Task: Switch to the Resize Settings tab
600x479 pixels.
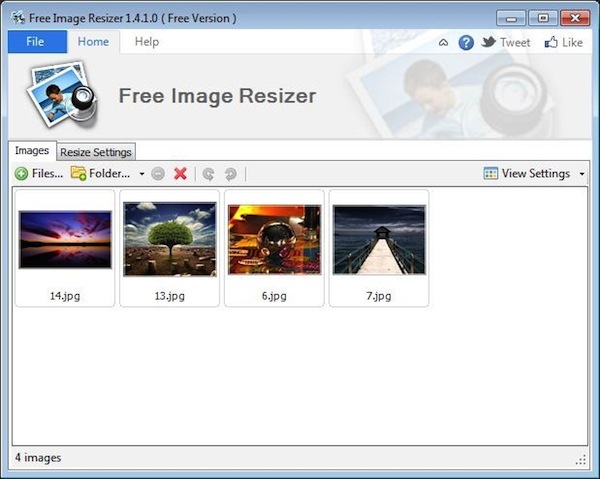Action: point(96,152)
